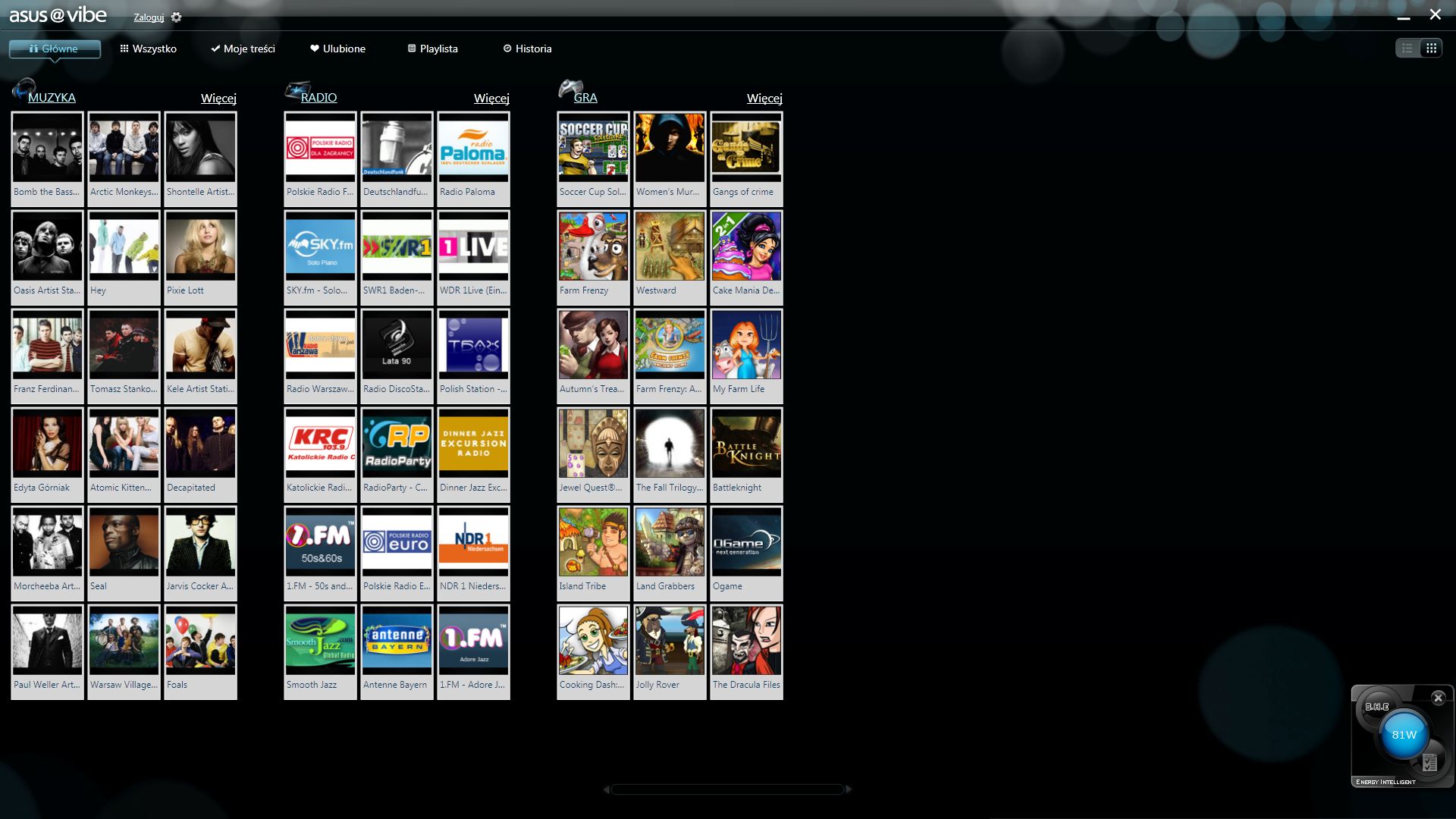Switch to grid view layout
Screen dimensions: 1456x819
tap(1431, 49)
